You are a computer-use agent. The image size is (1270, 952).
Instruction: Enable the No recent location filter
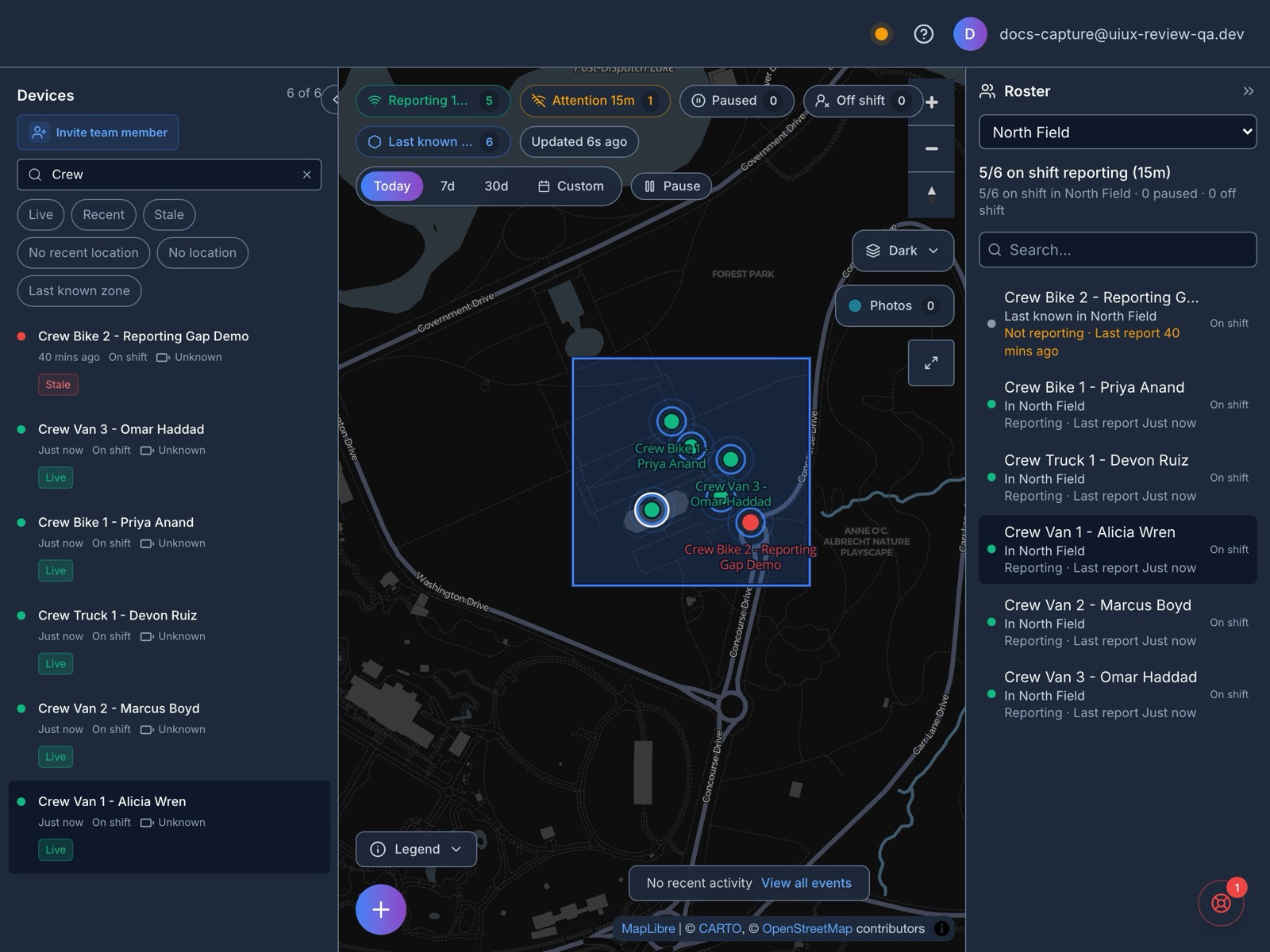point(83,253)
